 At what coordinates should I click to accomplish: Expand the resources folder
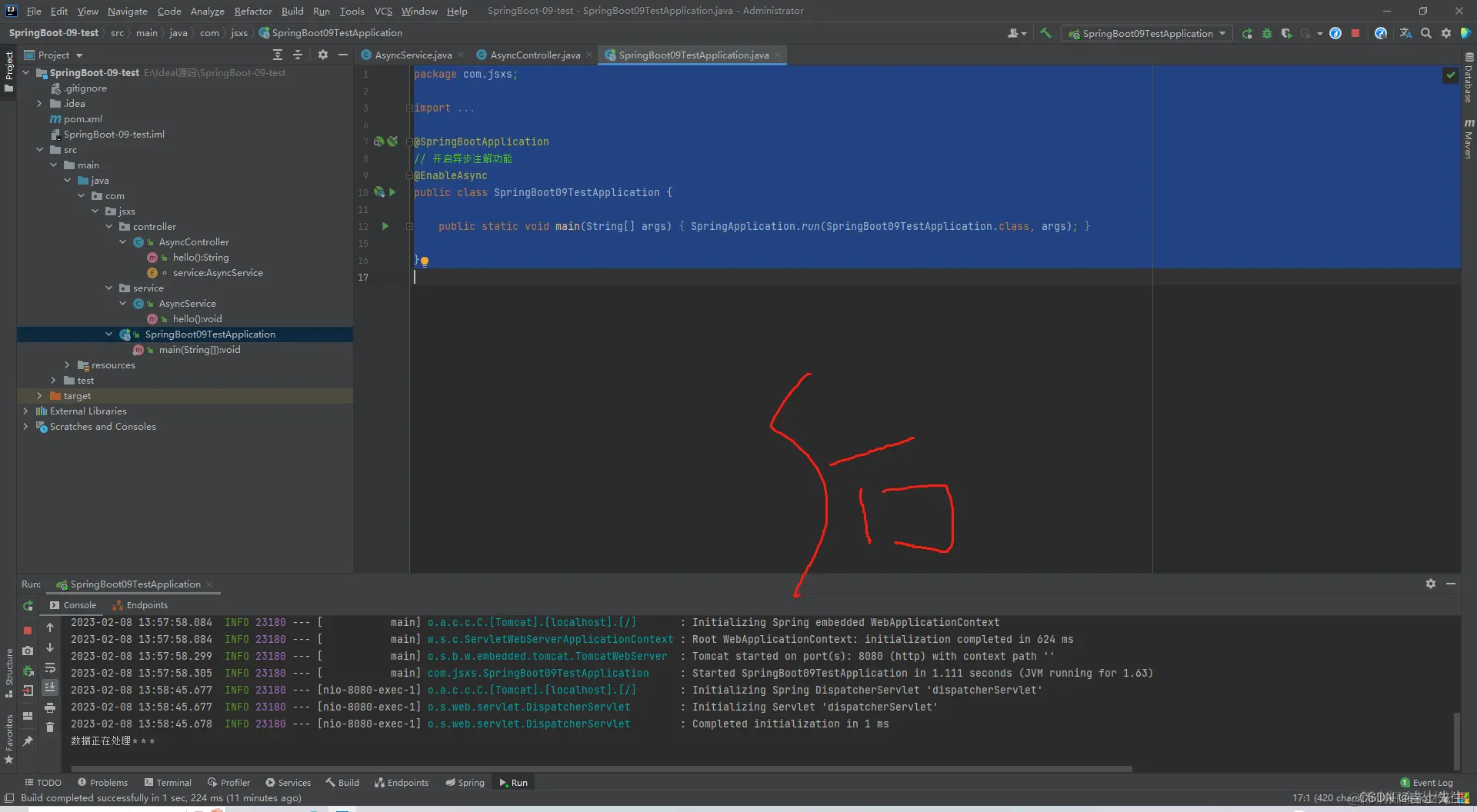point(67,365)
